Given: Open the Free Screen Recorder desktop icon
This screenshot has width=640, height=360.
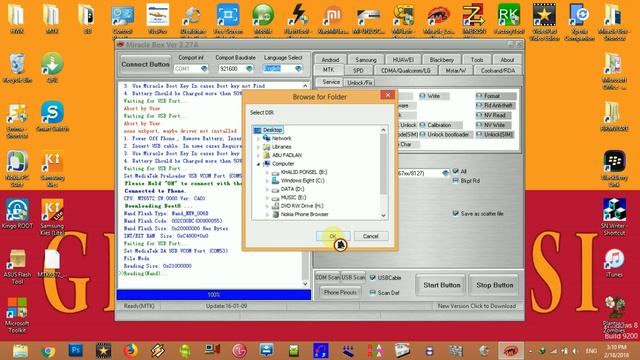Looking at the screenshot, I should (228, 20).
